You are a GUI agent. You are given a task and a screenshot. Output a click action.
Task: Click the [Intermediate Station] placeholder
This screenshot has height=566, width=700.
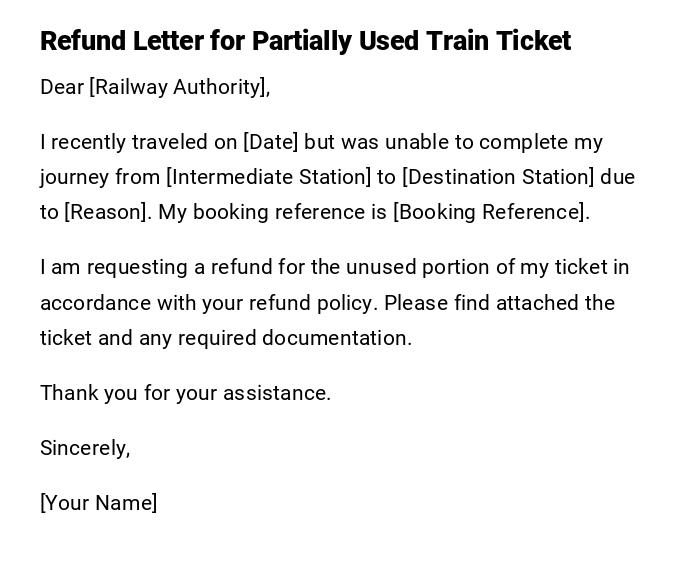point(268,177)
